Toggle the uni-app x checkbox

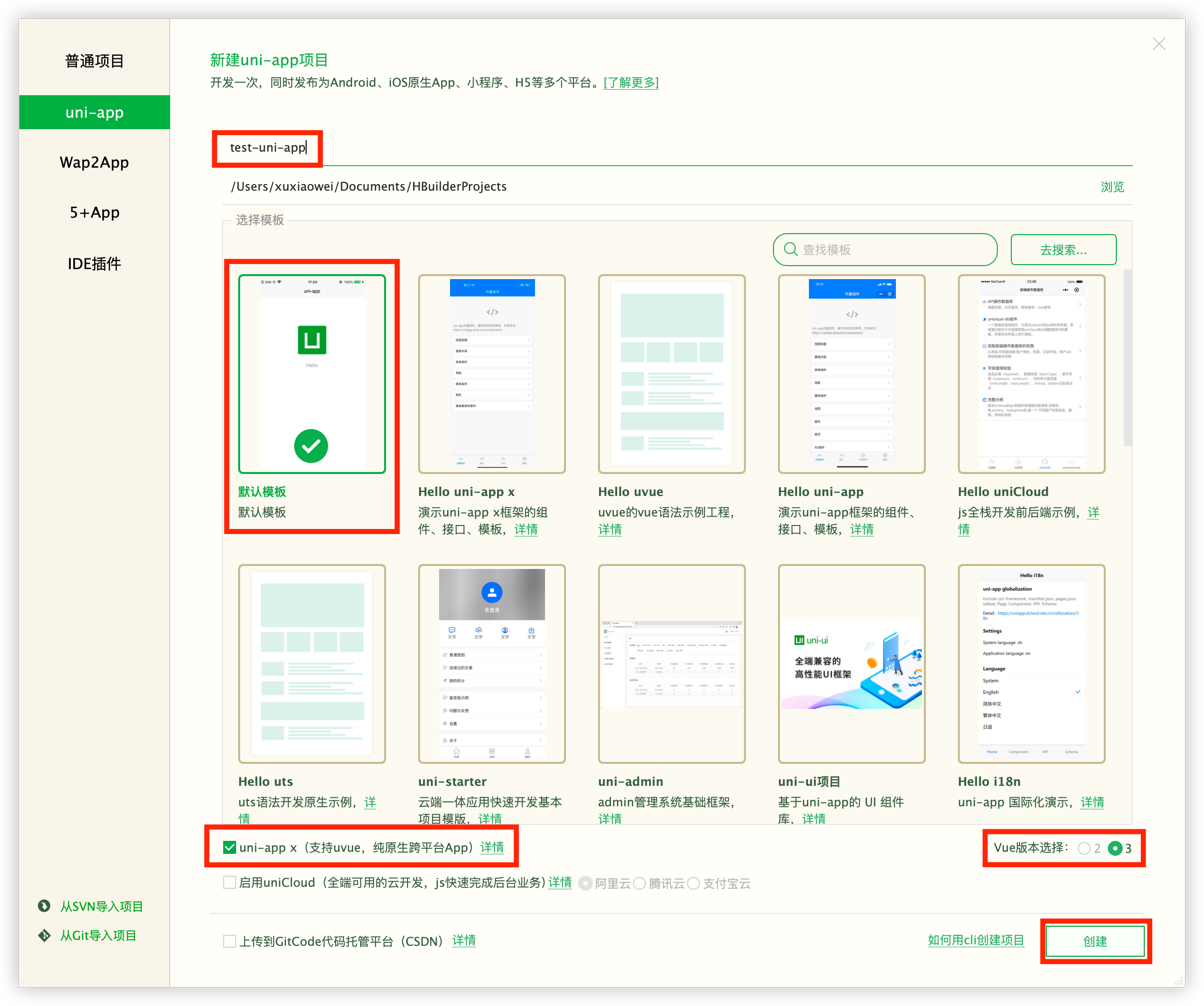(230, 848)
